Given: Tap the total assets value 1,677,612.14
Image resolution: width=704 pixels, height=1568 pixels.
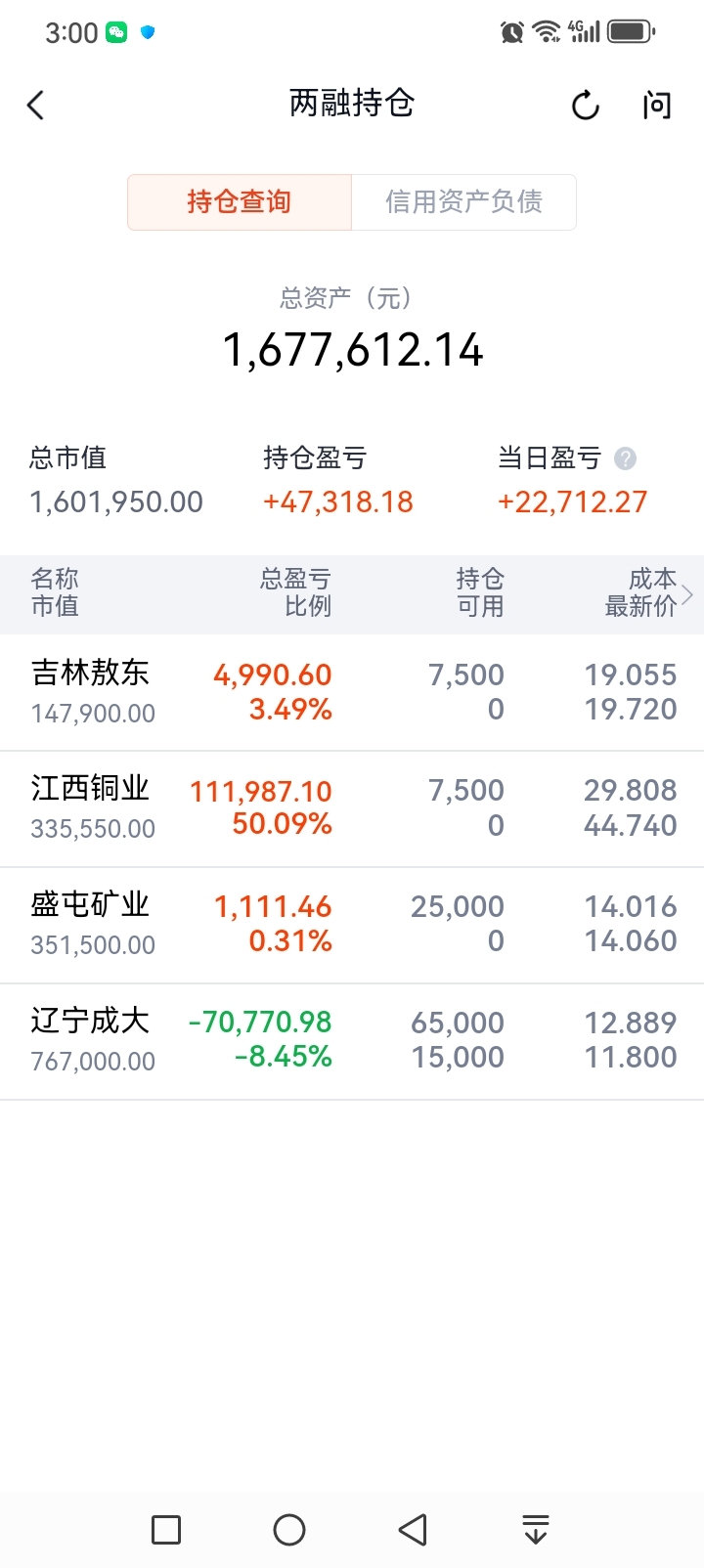Looking at the screenshot, I should (353, 350).
